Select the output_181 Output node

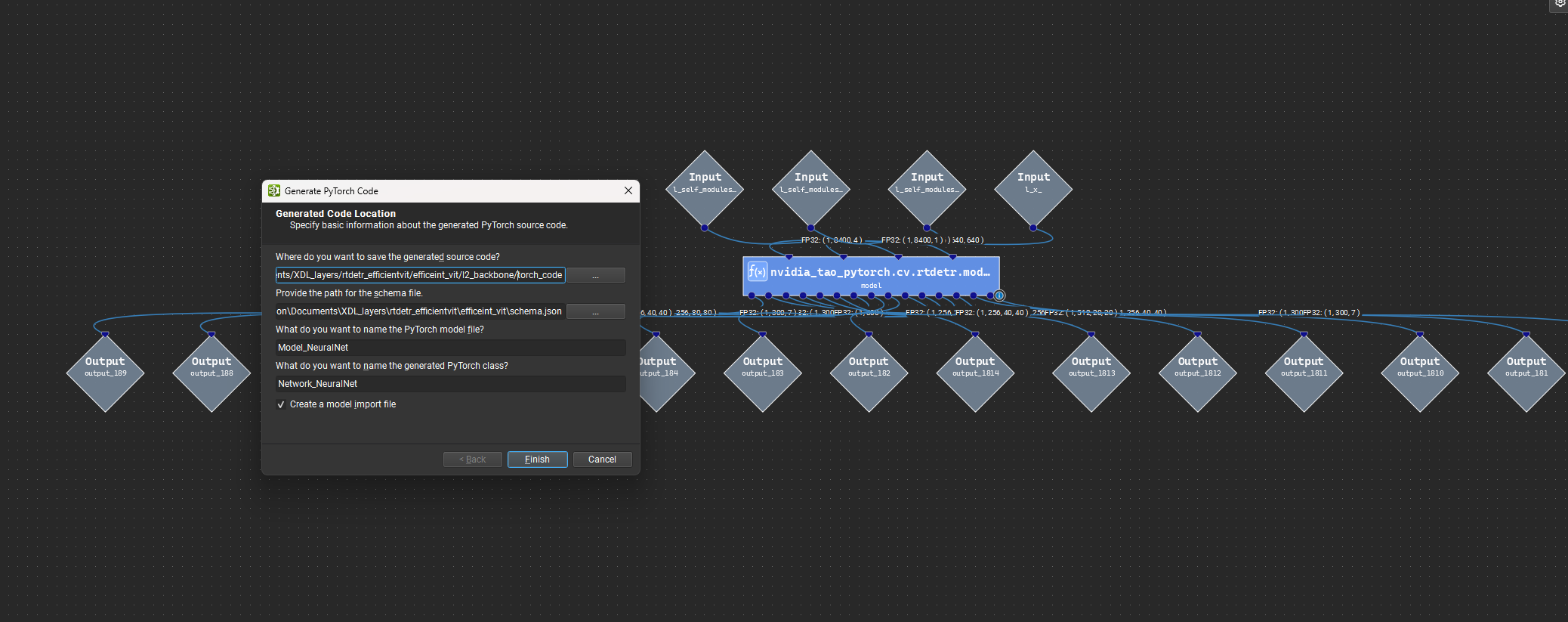[x=1526, y=372]
